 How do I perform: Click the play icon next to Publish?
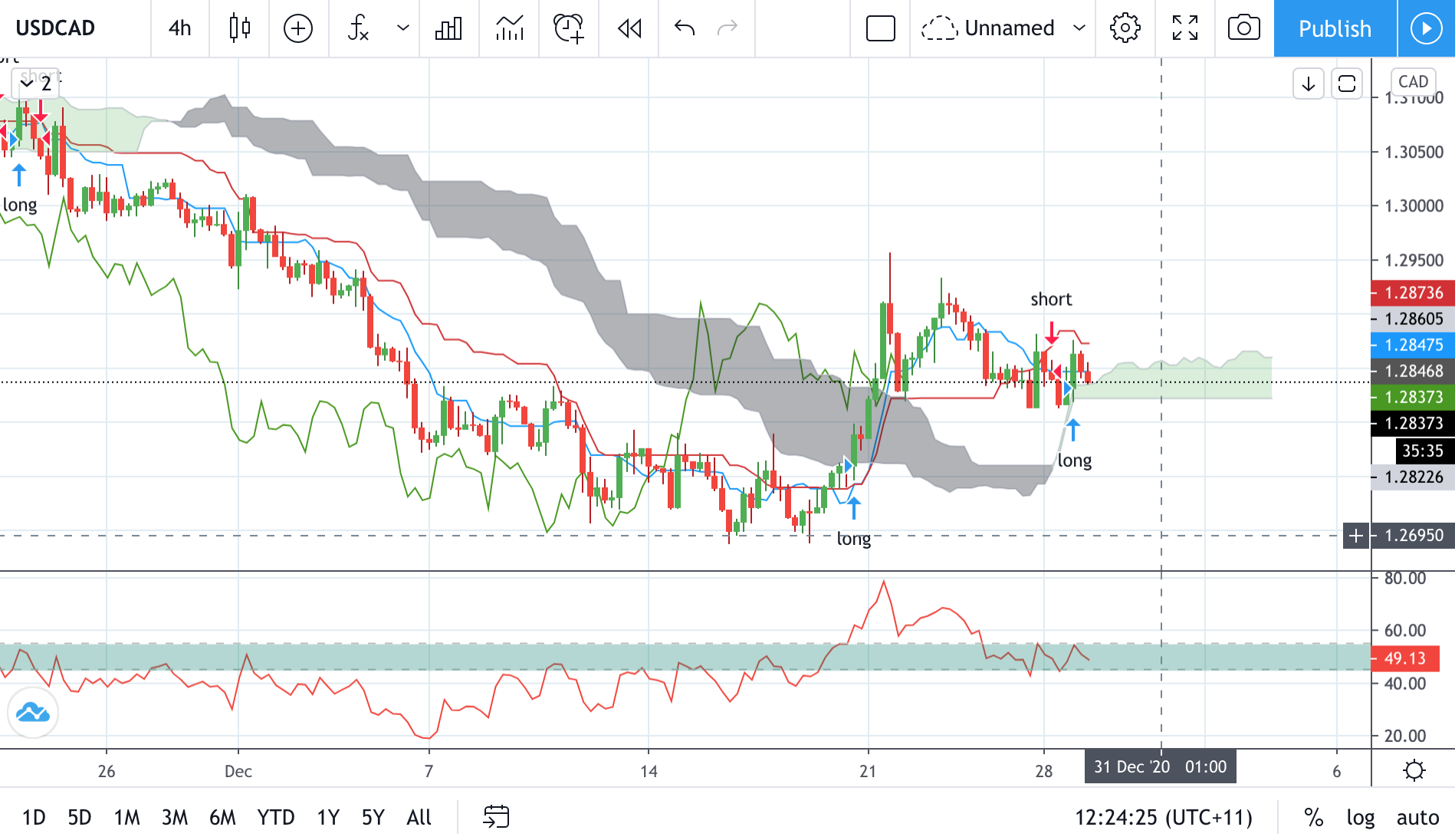(x=1426, y=28)
